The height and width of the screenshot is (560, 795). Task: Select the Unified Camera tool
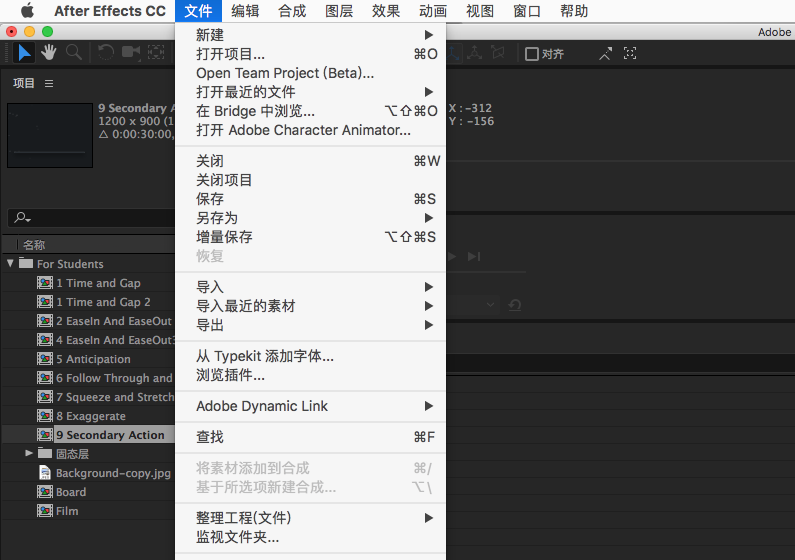pos(131,52)
